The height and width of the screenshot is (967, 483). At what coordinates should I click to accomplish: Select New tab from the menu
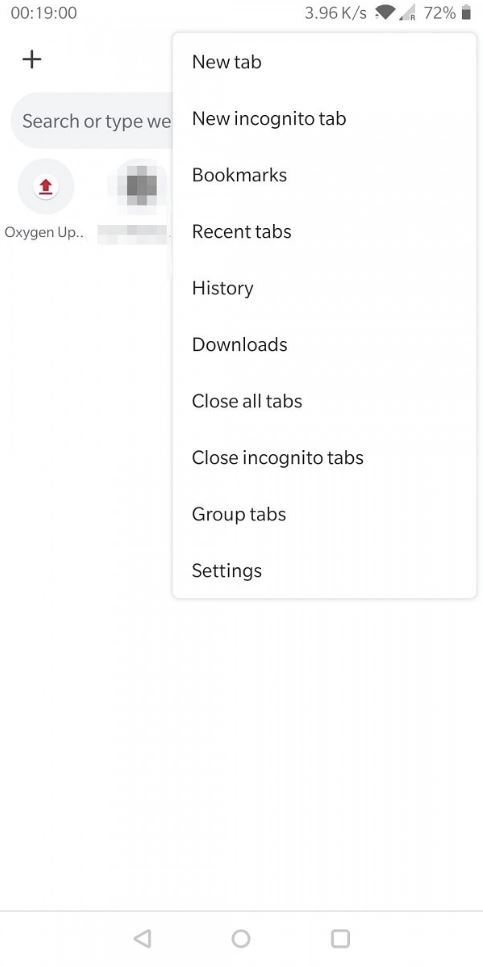324,62
